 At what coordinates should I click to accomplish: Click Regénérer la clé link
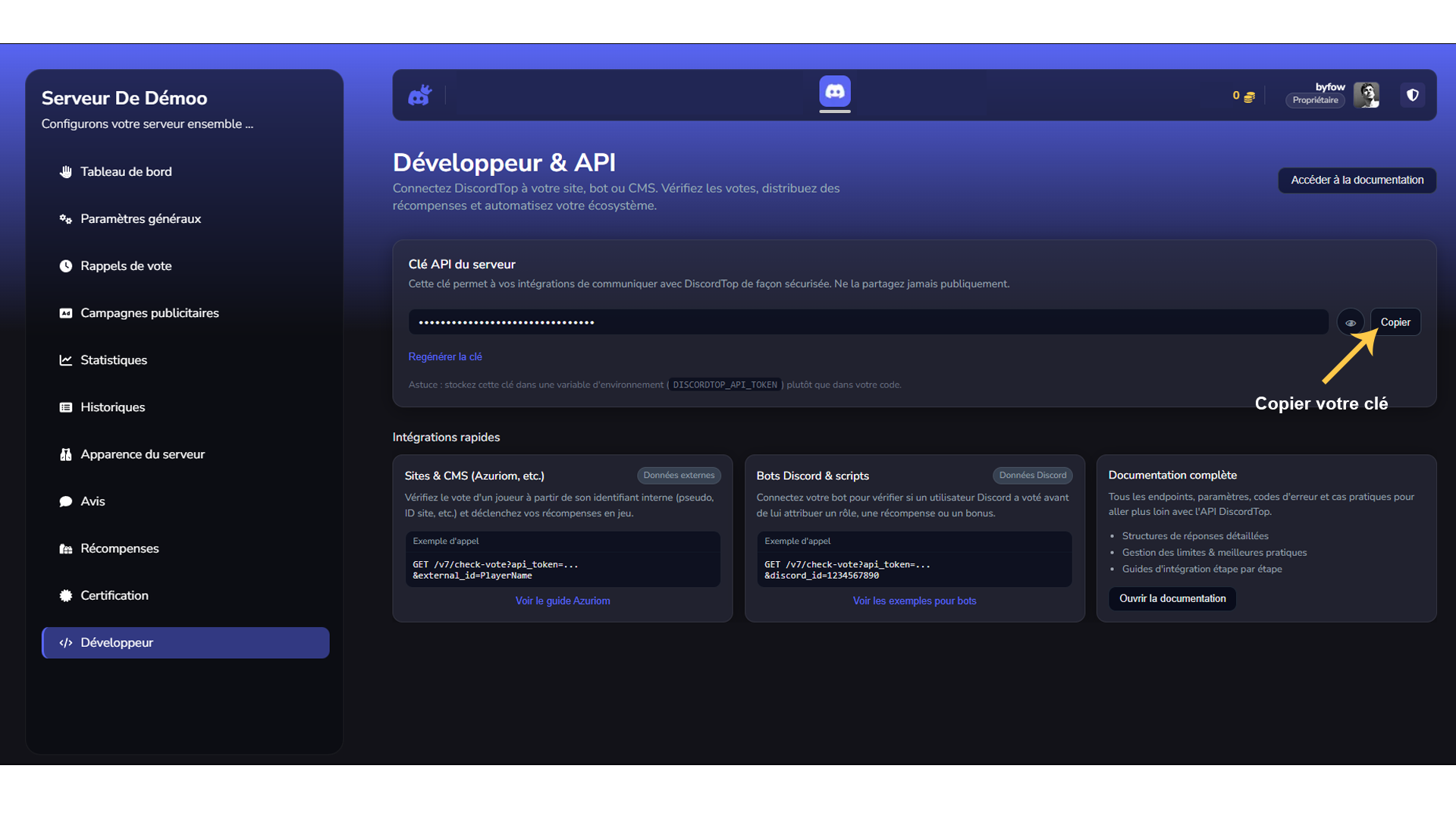pos(445,356)
